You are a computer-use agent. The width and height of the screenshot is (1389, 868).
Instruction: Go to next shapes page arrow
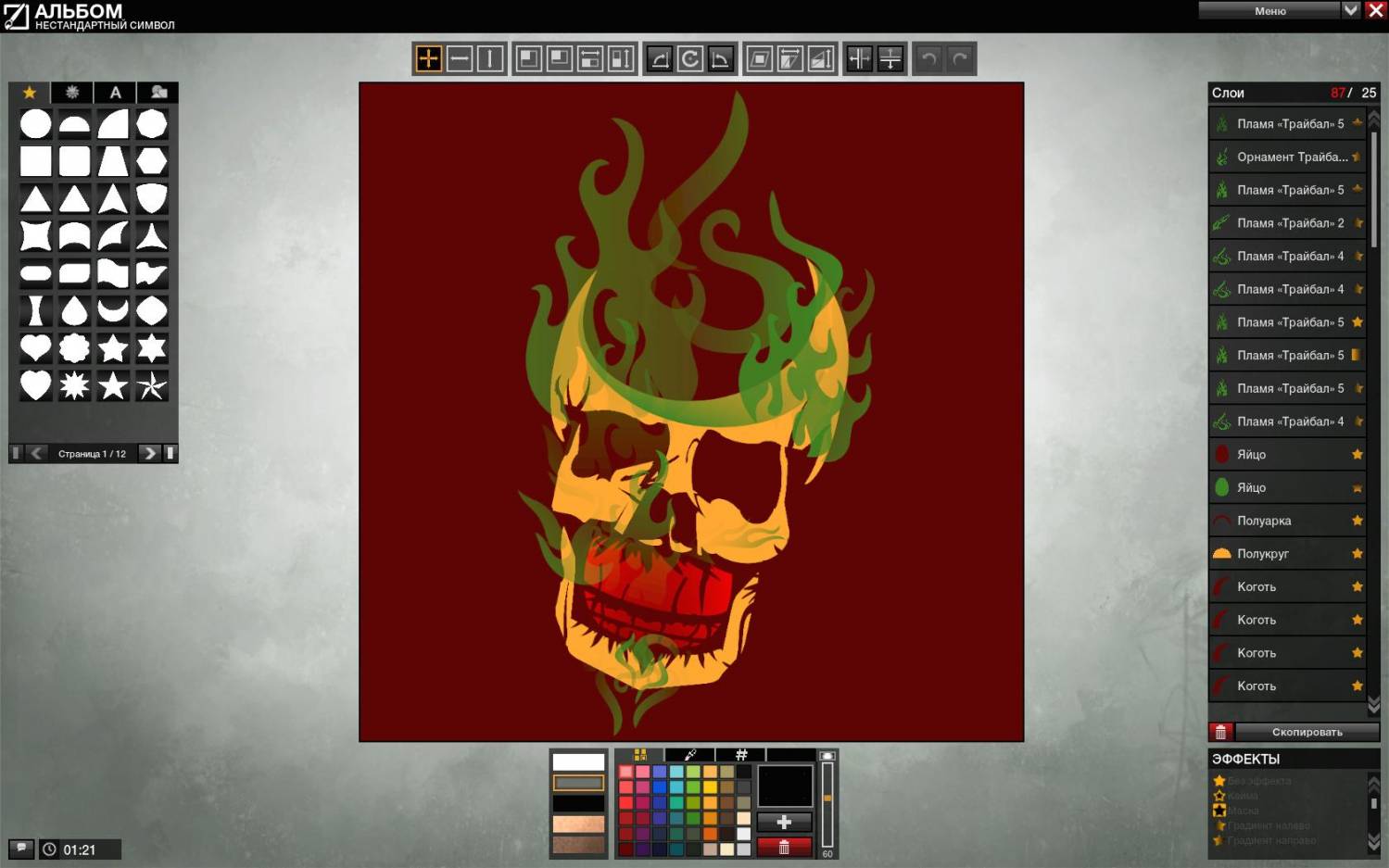148,453
